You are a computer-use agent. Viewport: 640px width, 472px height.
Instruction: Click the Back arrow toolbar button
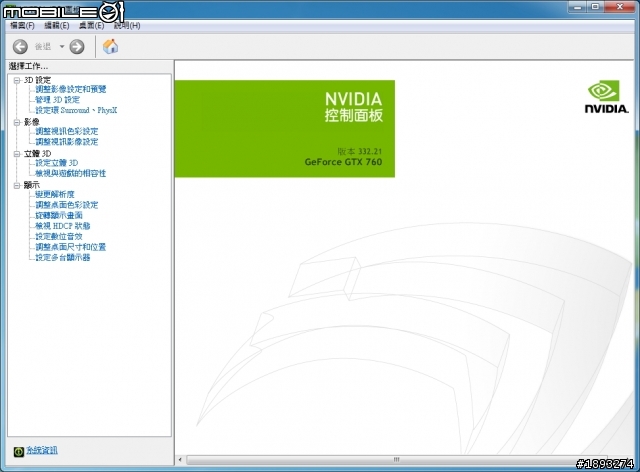(20, 47)
